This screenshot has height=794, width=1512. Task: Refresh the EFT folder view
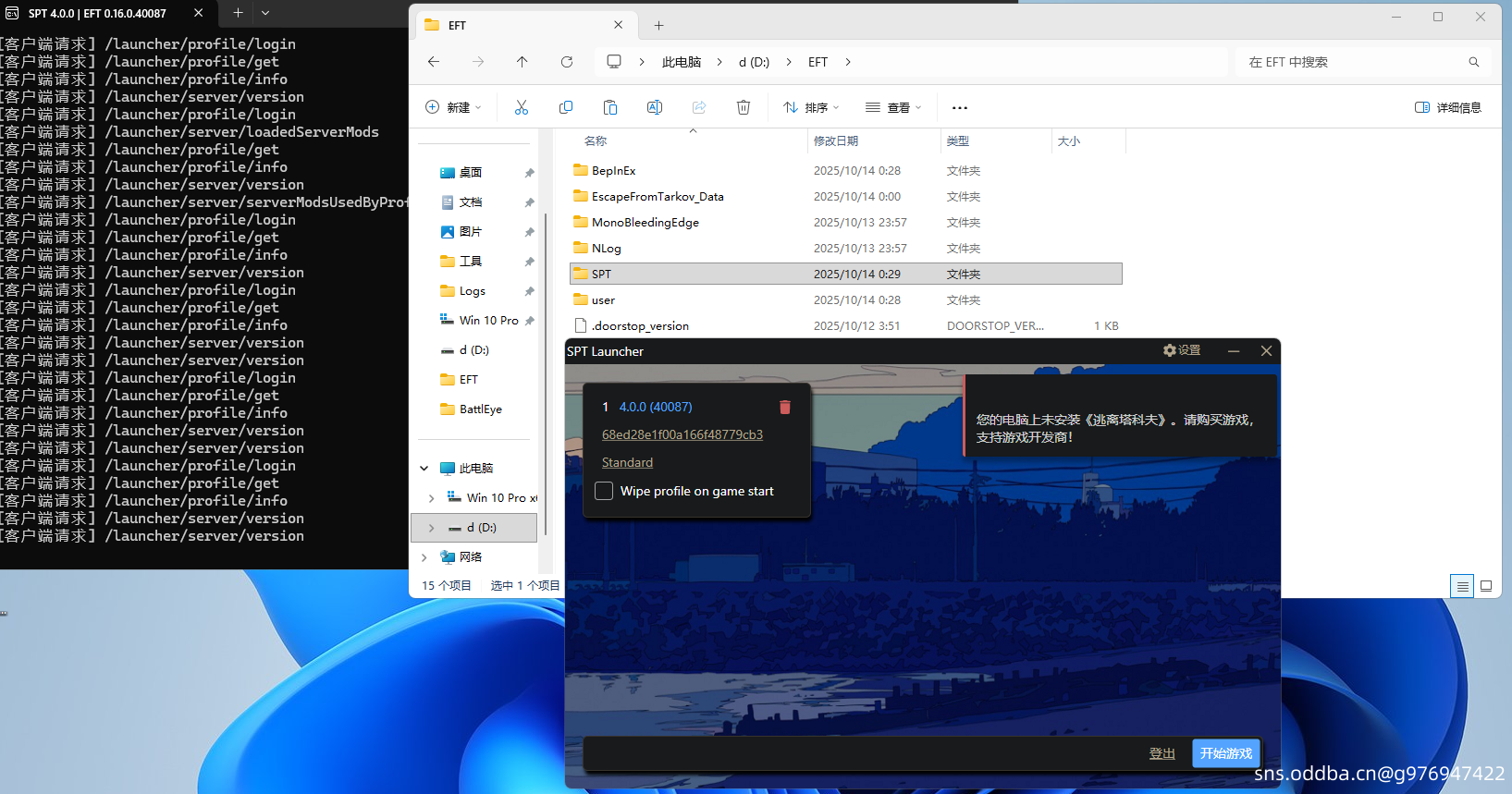[567, 62]
